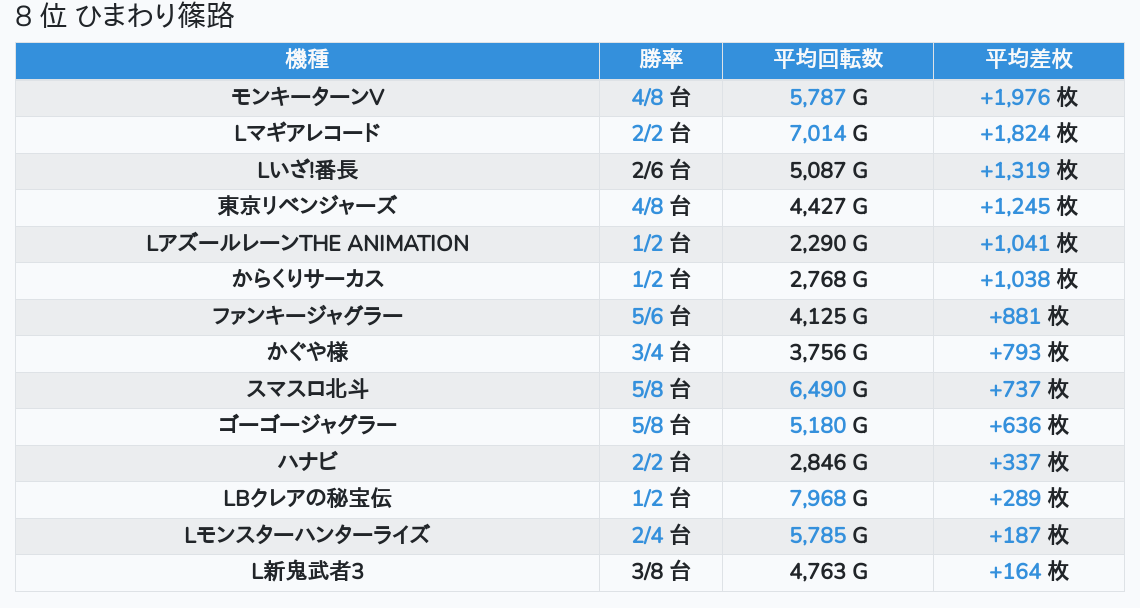Click the 勝率 column header

point(661,59)
